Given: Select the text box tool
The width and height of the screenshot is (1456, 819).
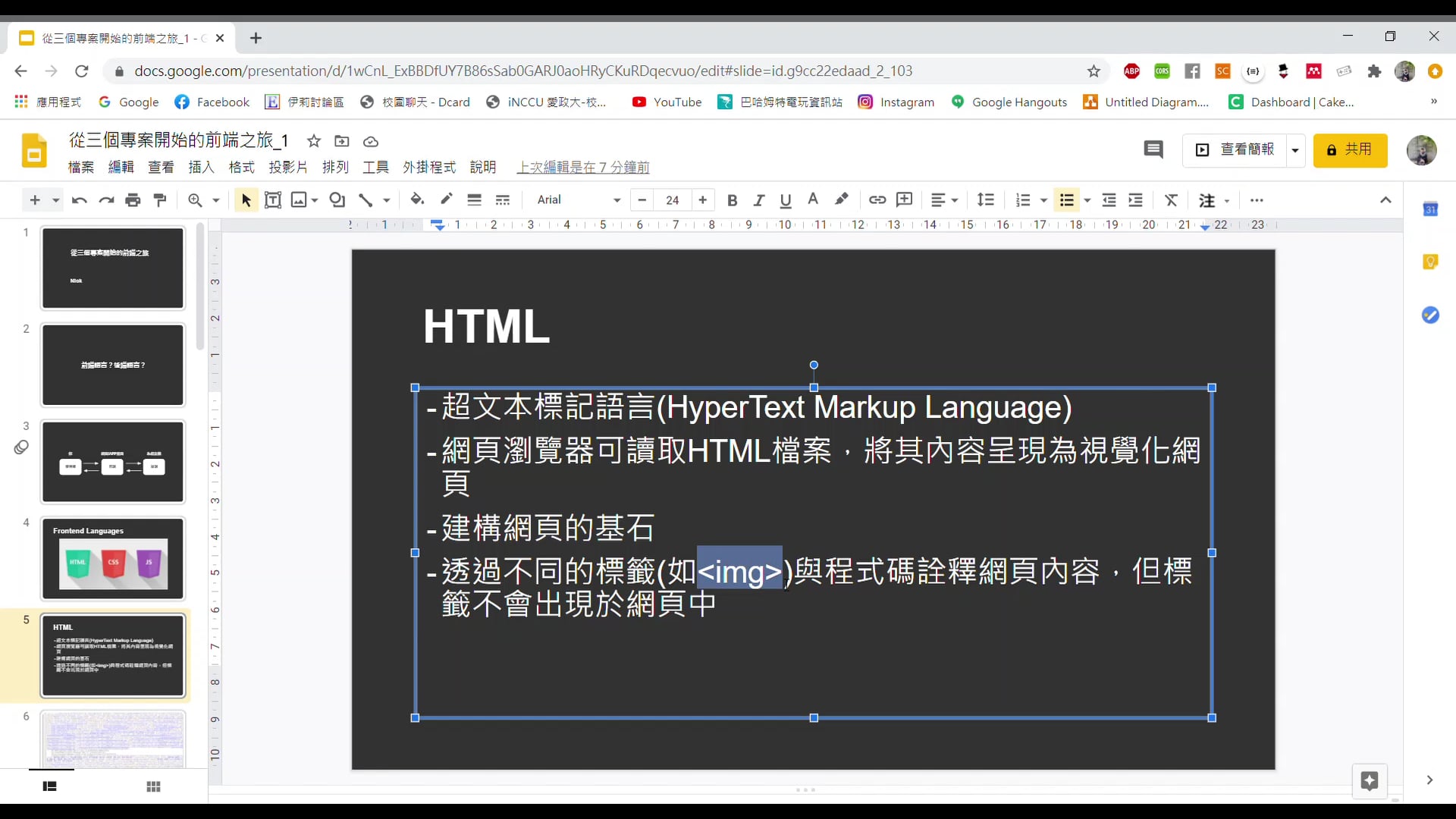Looking at the screenshot, I should pyautogui.click(x=273, y=200).
